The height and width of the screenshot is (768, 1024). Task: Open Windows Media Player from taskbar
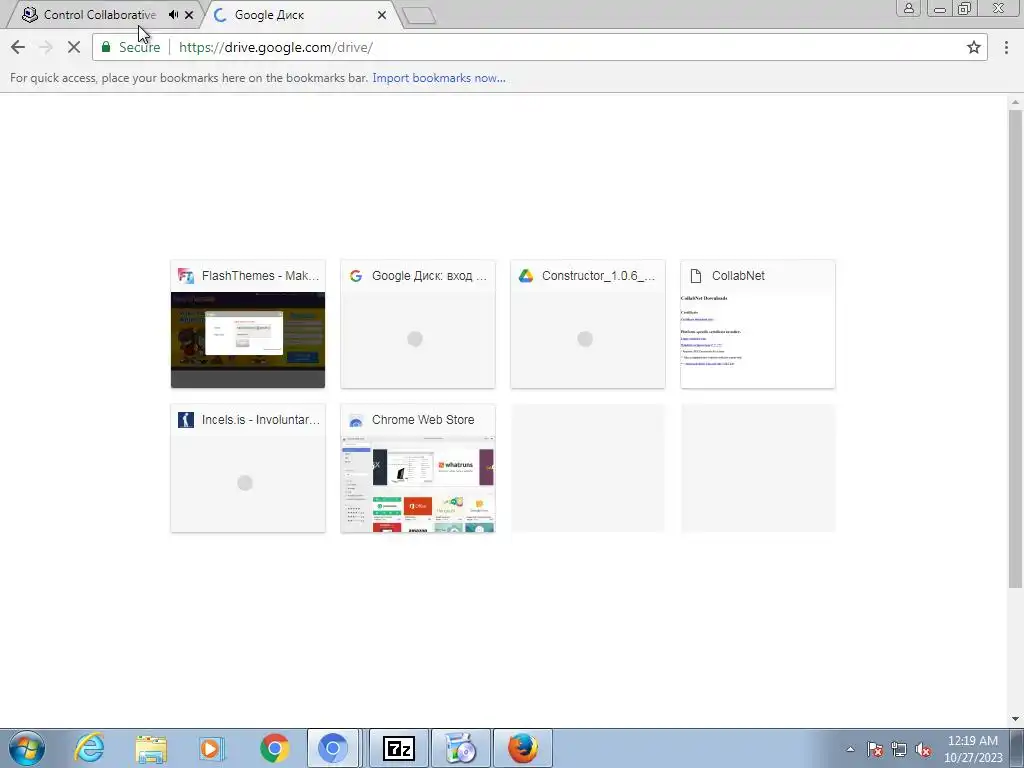[x=212, y=748]
